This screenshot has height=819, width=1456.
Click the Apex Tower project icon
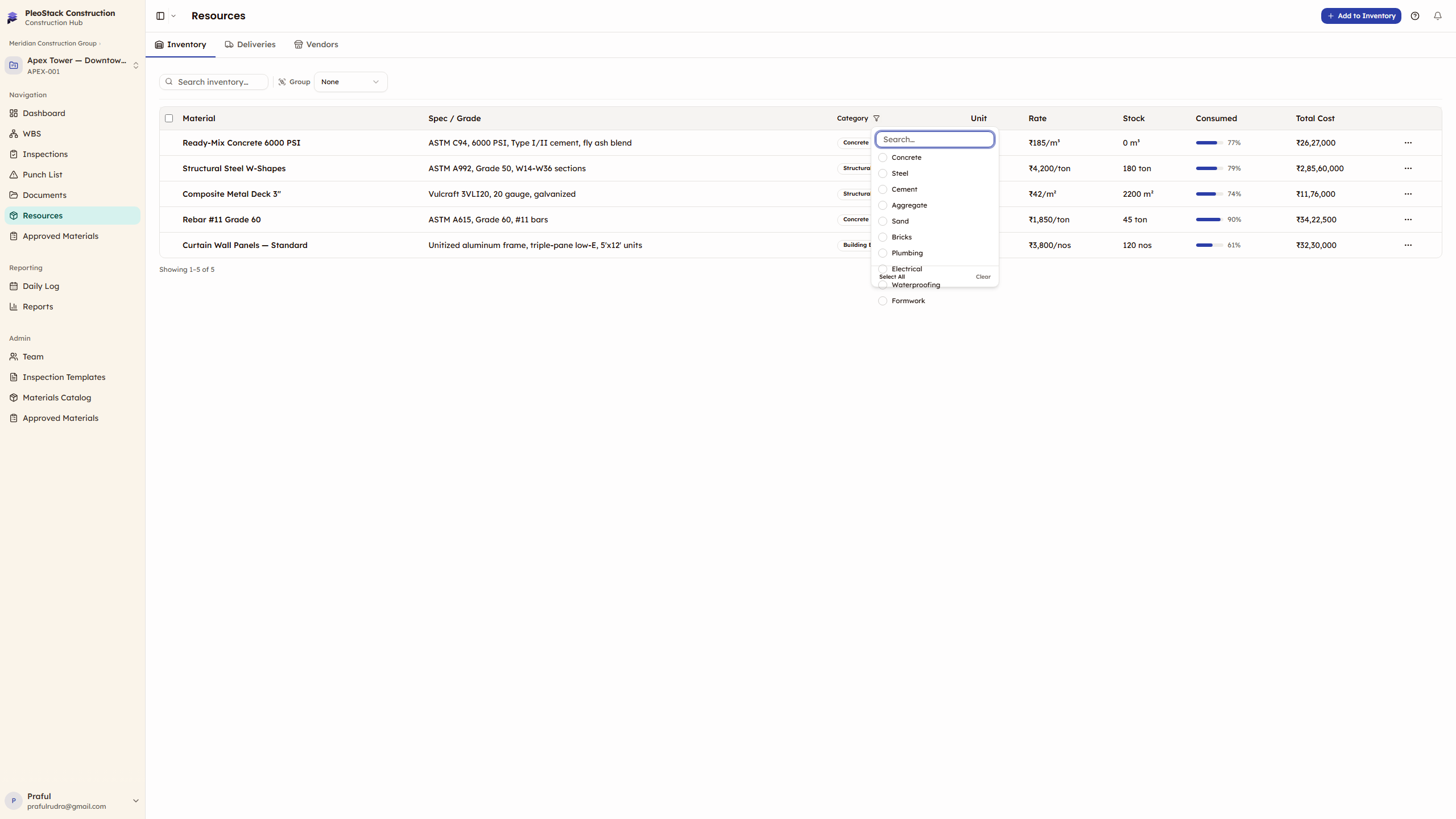coord(14,65)
